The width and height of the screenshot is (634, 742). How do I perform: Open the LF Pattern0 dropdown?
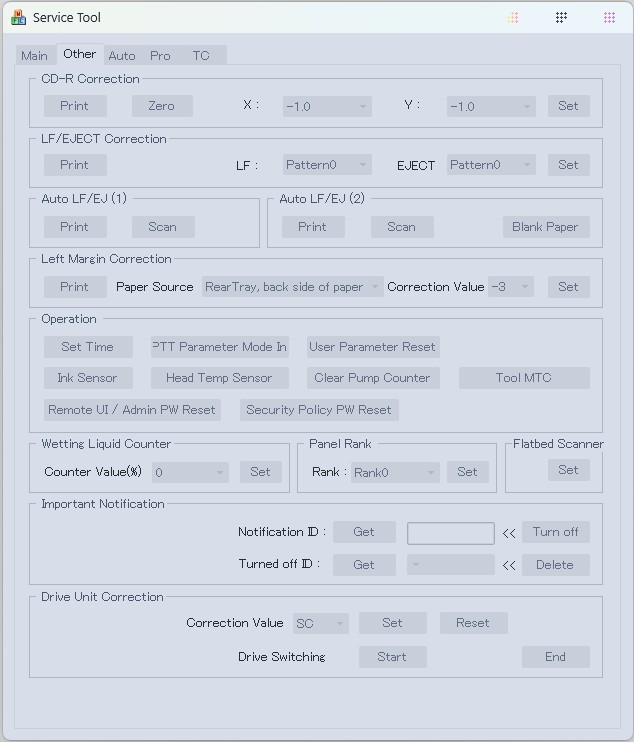[327, 165]
